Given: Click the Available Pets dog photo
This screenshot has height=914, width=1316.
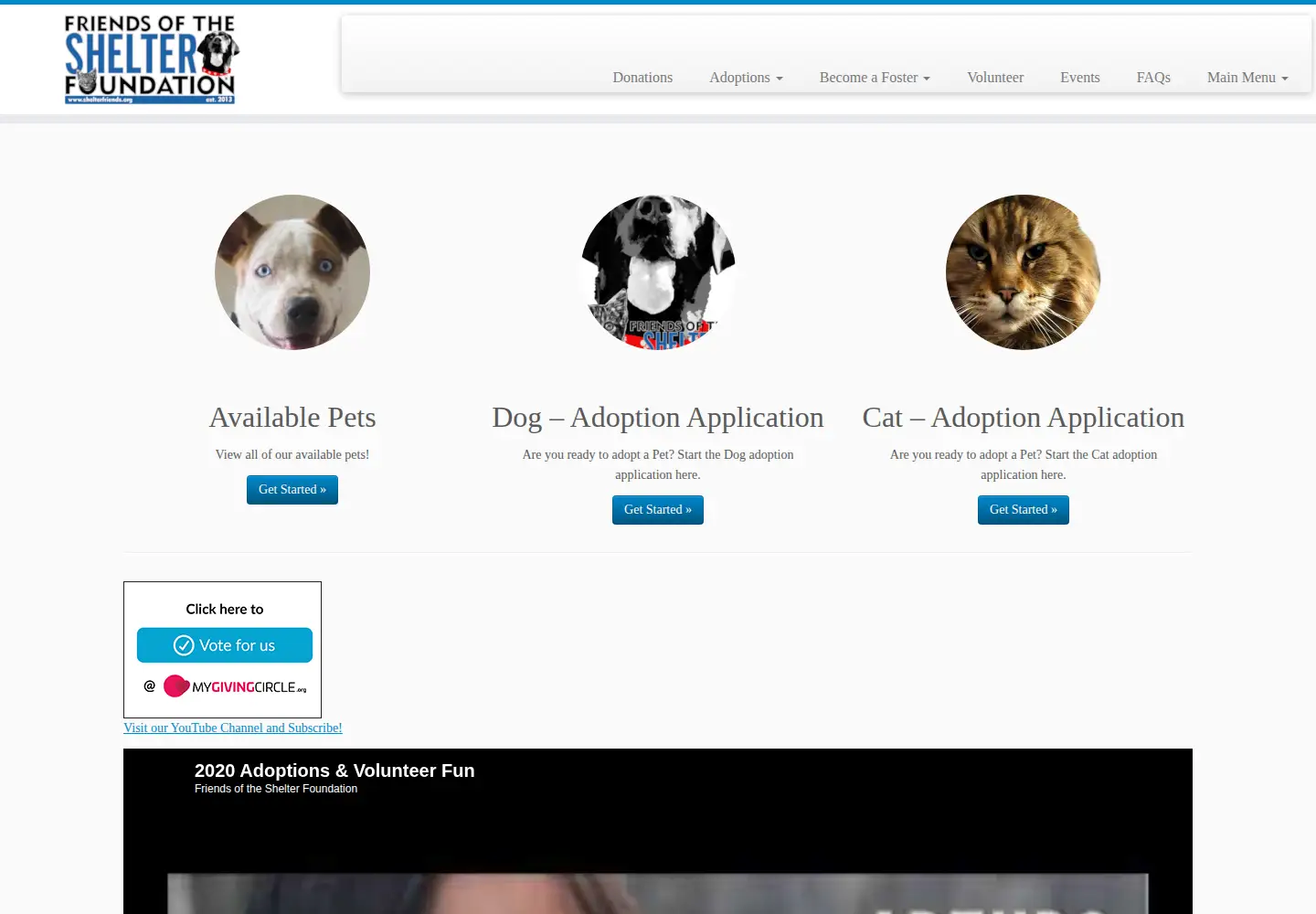Looking at the screenshot, I should pyautogui.click(x=292, y=272).
